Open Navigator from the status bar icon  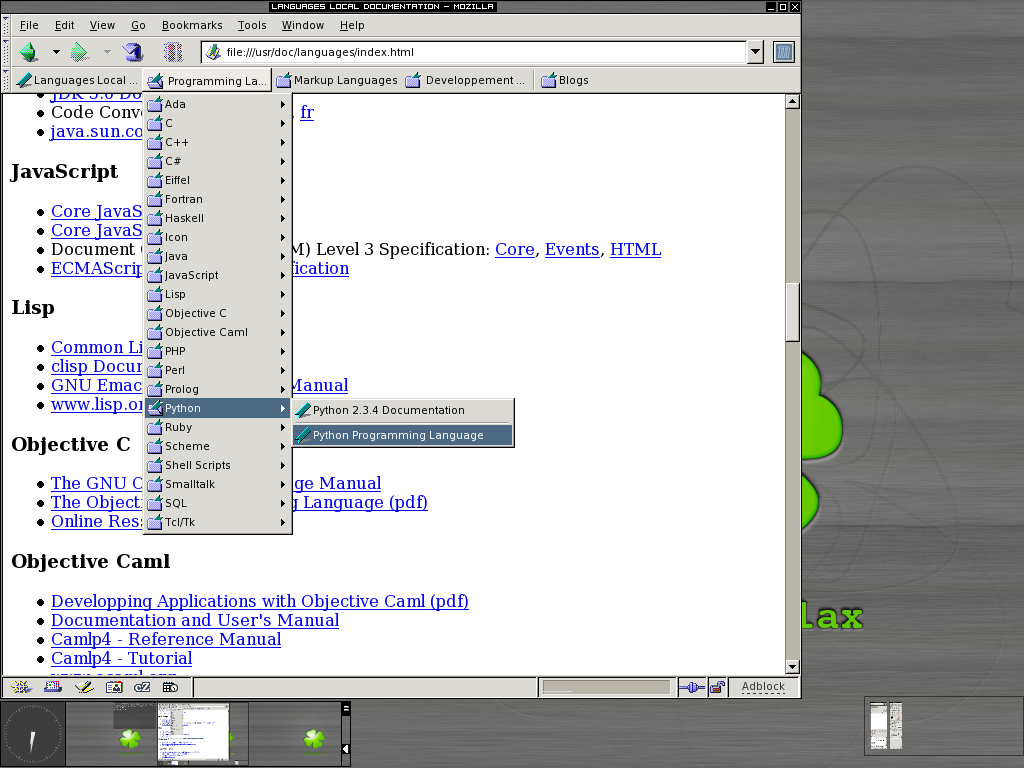pos(21,687)
